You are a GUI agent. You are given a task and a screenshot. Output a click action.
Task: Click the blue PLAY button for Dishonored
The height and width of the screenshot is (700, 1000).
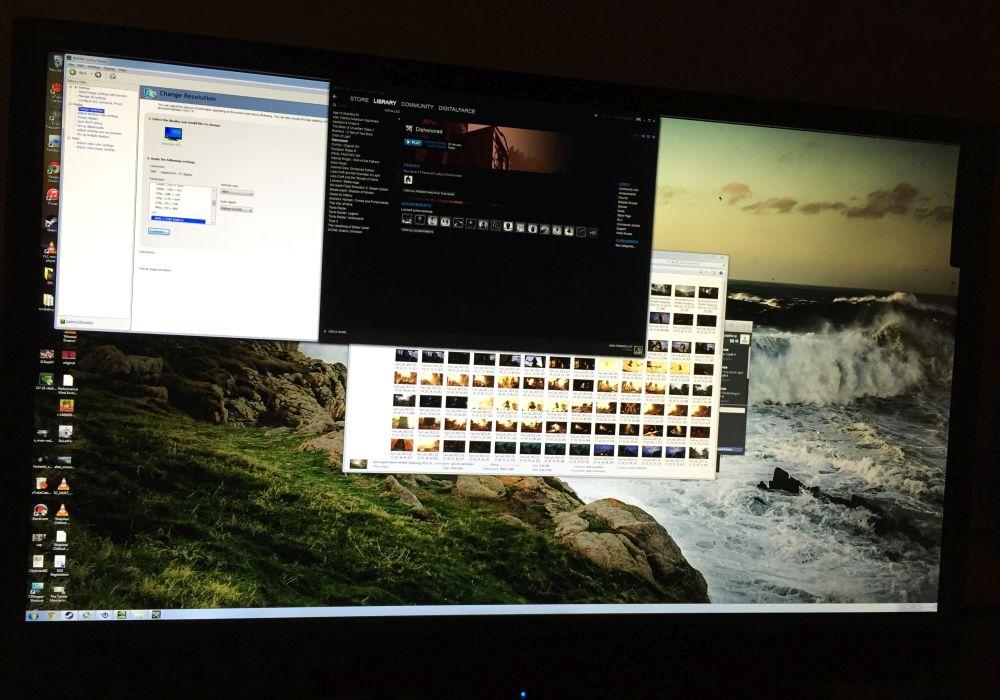click(413, 142)
